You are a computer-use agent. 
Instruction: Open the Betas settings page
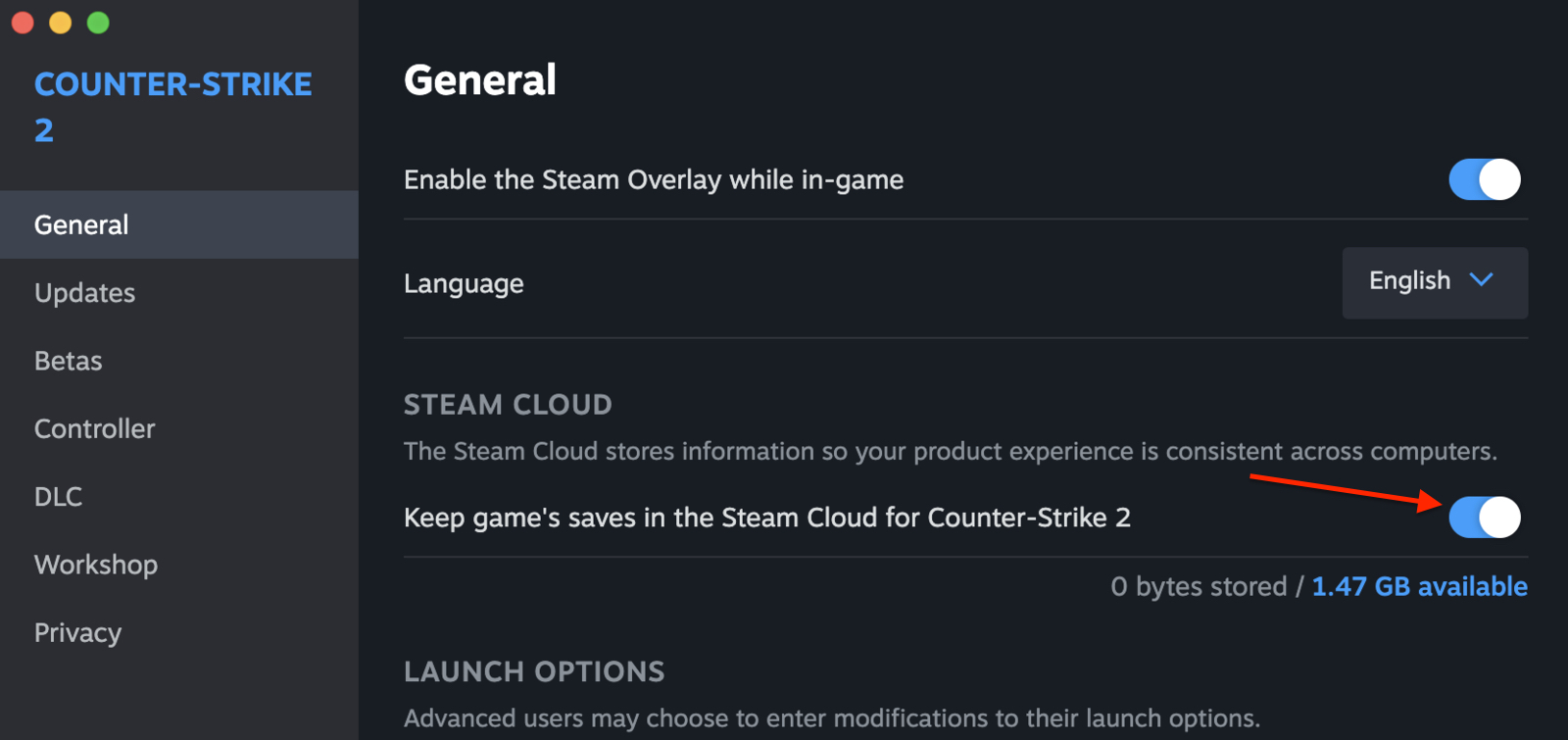click(x=68, y=361)
